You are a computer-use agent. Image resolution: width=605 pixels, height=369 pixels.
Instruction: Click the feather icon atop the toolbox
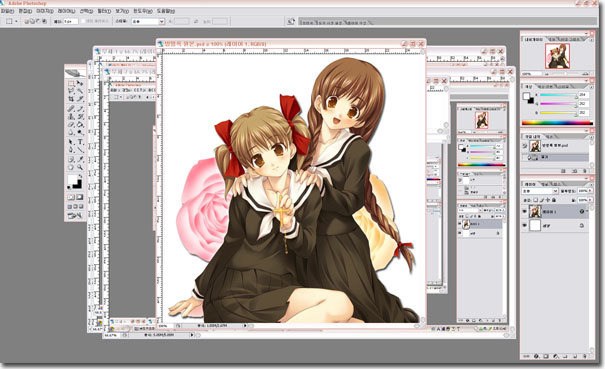(75, 73)
